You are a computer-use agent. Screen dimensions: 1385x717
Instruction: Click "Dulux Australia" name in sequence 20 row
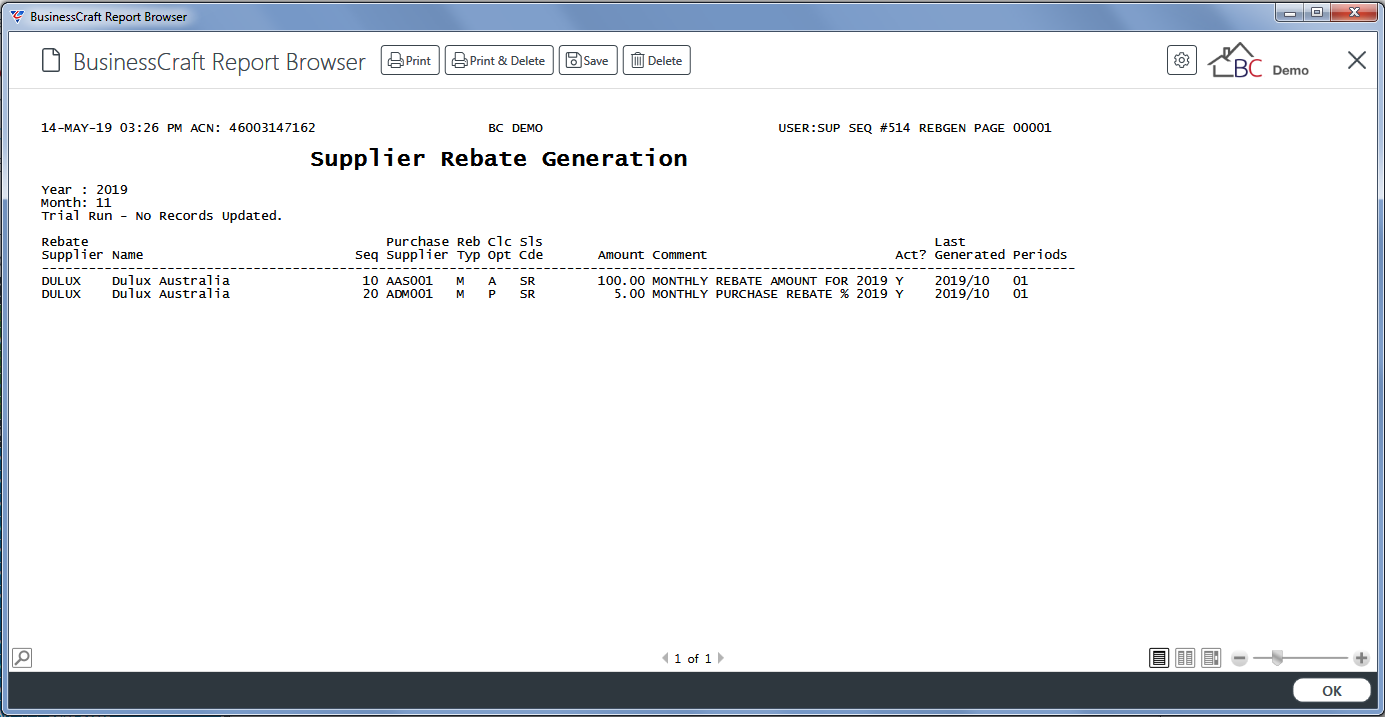click(x=171, y=294)
